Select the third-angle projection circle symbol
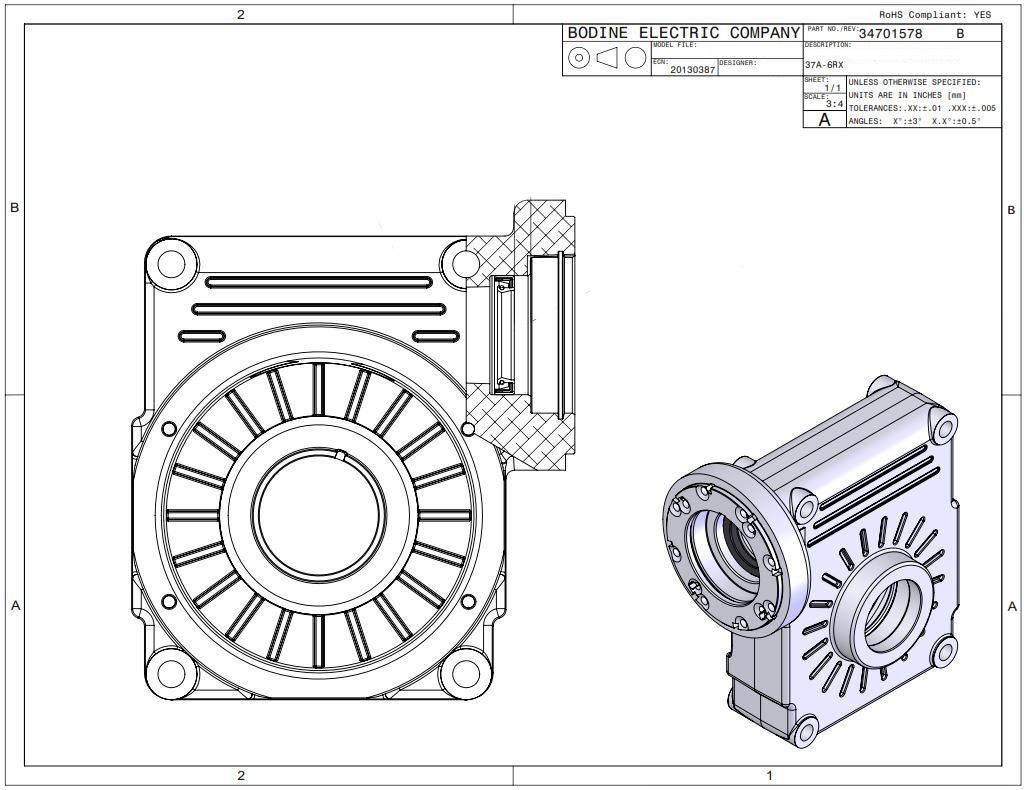Viewport: 1027px width, 790px height. point(579,58)
